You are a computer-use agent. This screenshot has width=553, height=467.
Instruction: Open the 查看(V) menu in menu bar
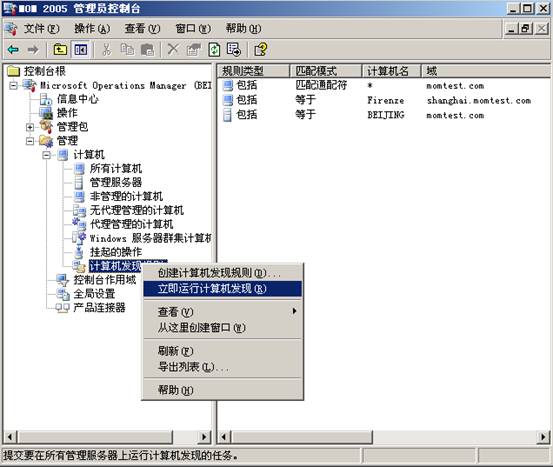click(142, 29)
